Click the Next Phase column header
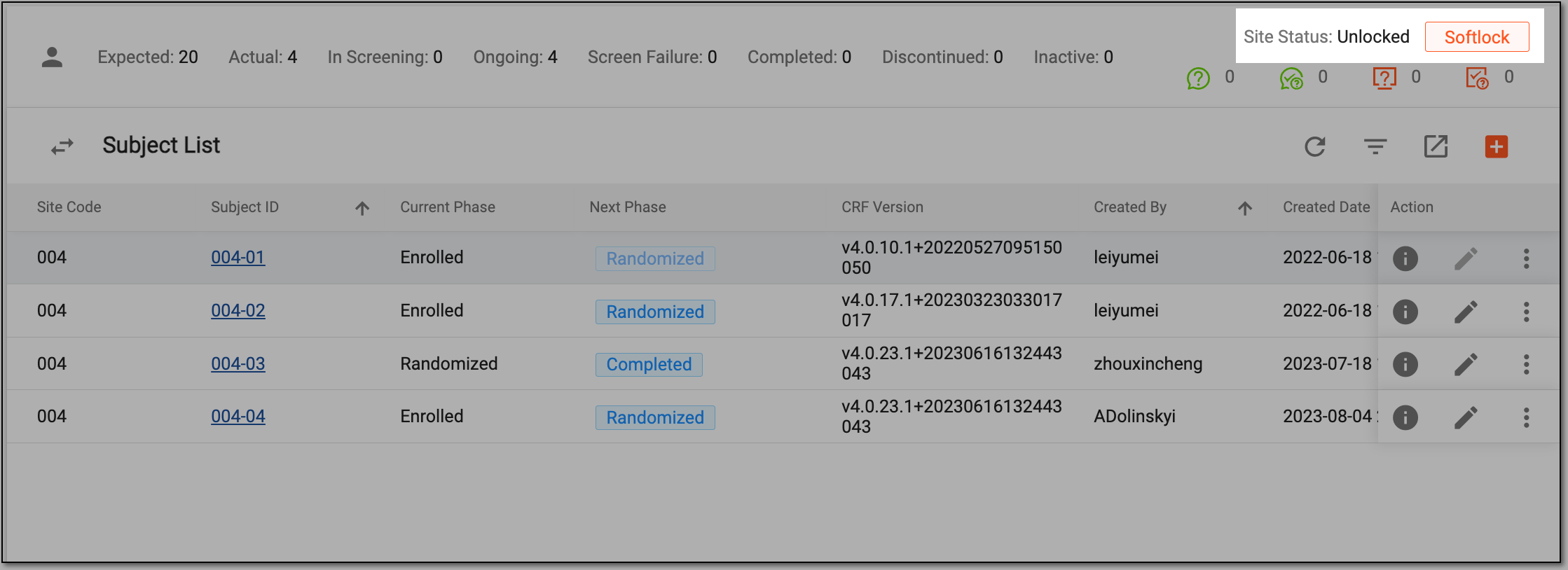The image size is (1568, 570). point(628,207)
